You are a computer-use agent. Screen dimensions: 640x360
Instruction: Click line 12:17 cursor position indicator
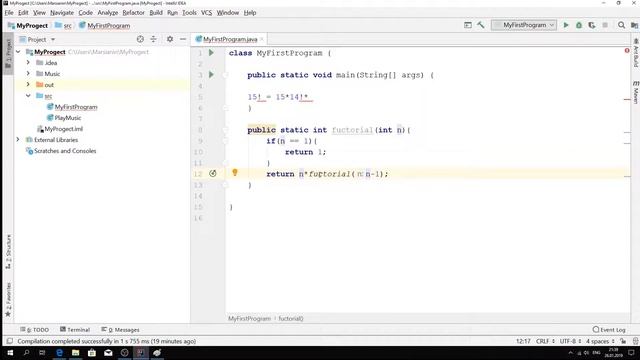click(x=523, y=341)
